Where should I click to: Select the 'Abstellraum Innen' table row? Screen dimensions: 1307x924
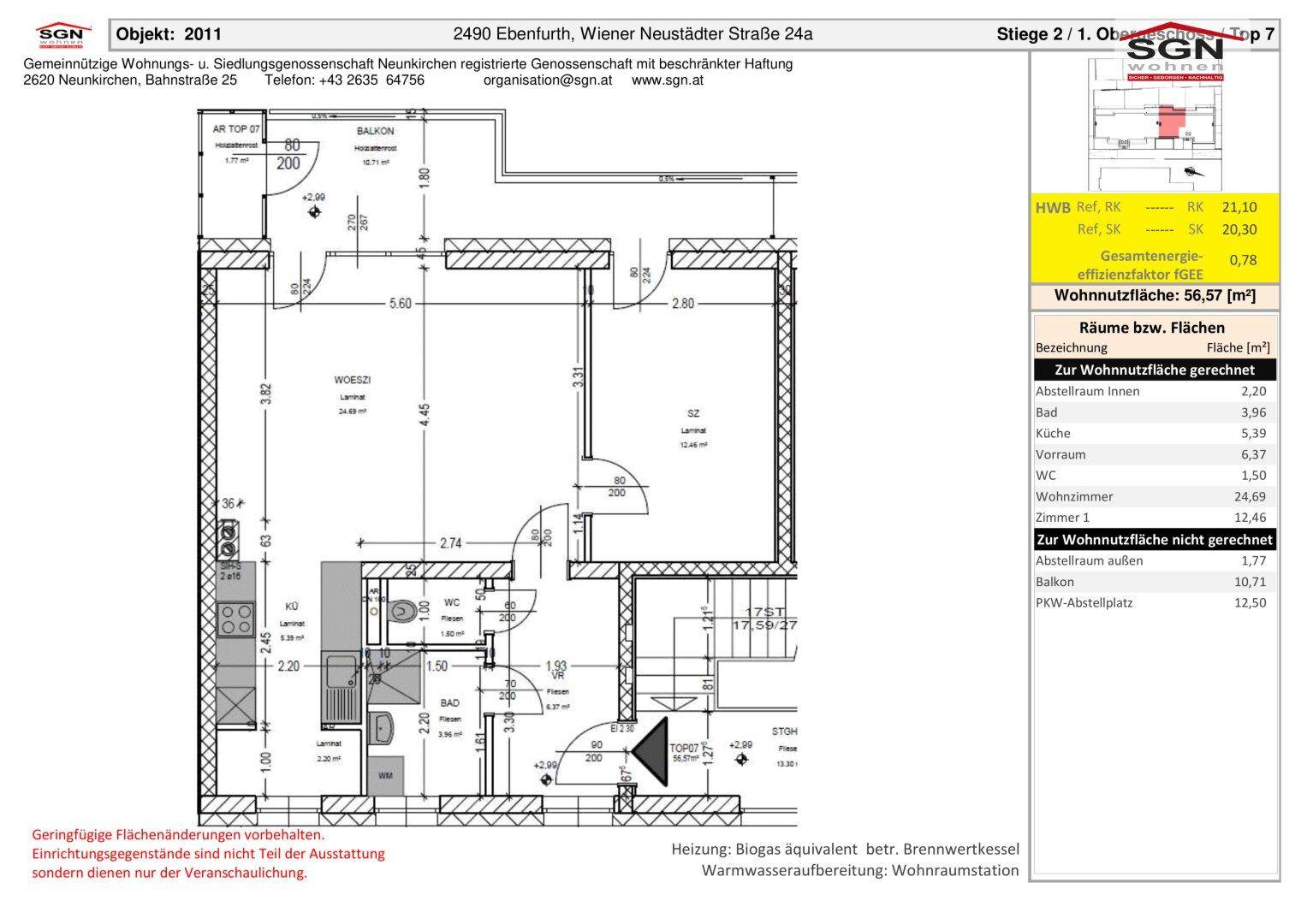pos(1156,391)
